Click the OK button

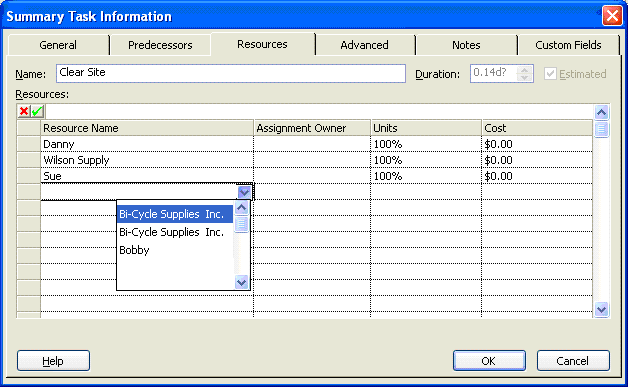pos(489,361)
